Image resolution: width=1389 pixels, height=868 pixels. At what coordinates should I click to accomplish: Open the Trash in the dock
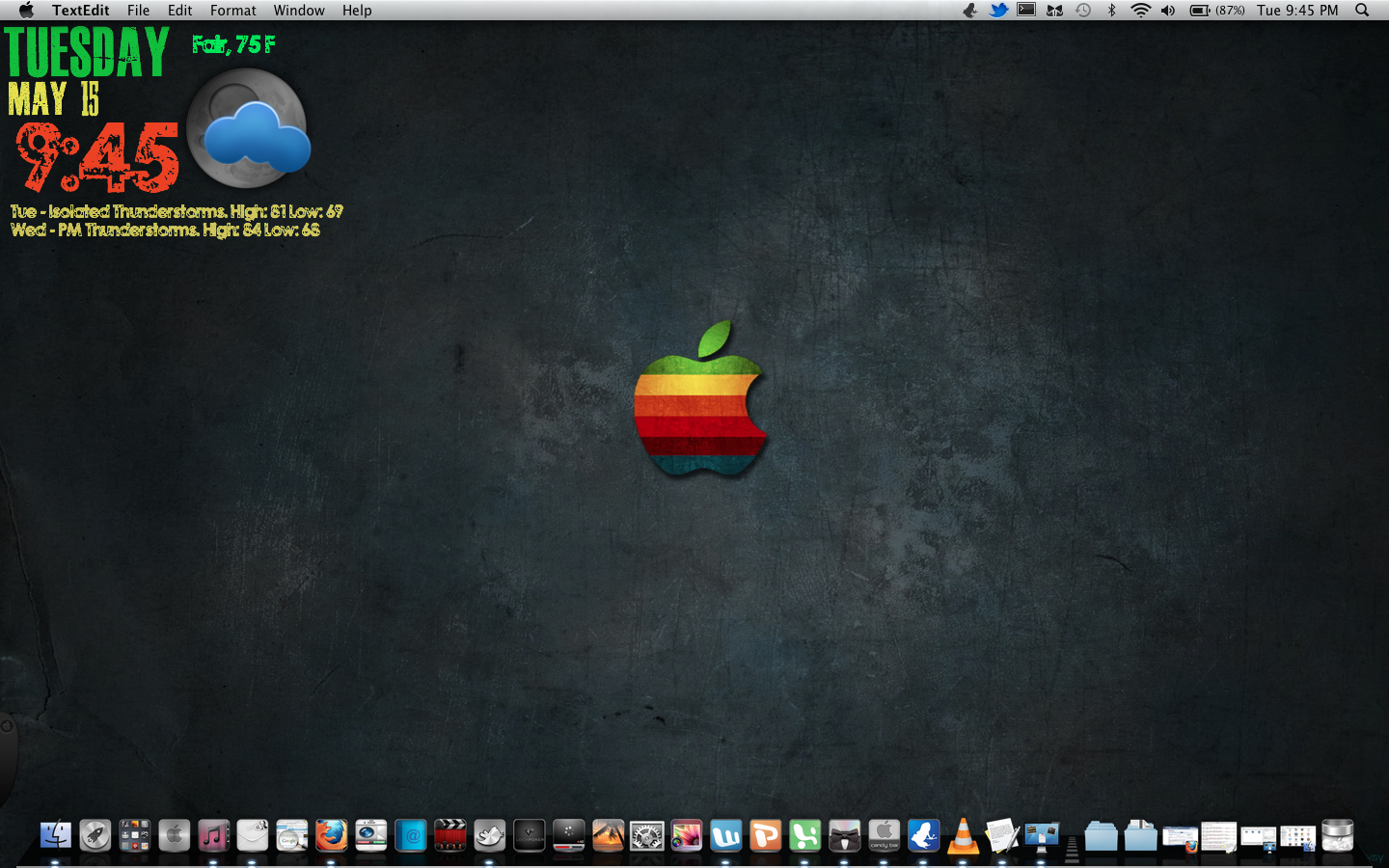1338,835
